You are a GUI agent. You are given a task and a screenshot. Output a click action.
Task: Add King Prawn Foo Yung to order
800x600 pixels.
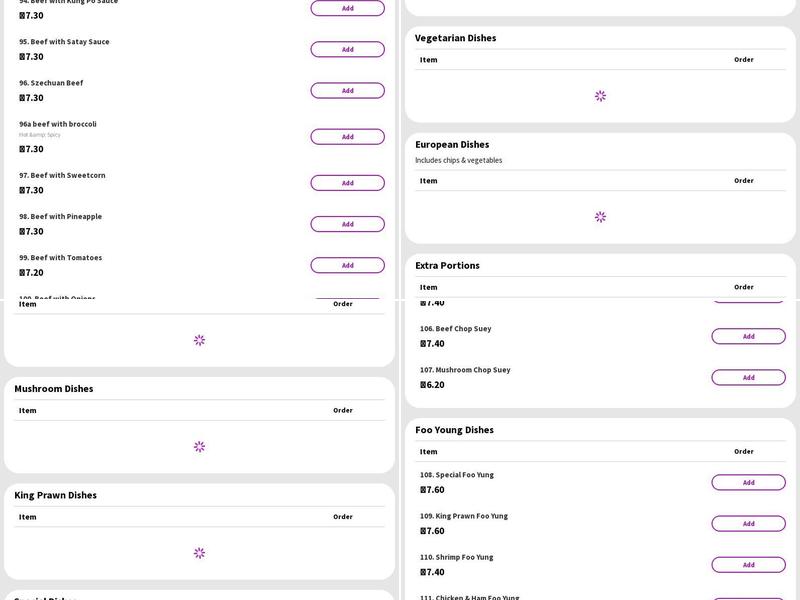tap(748, 523)
